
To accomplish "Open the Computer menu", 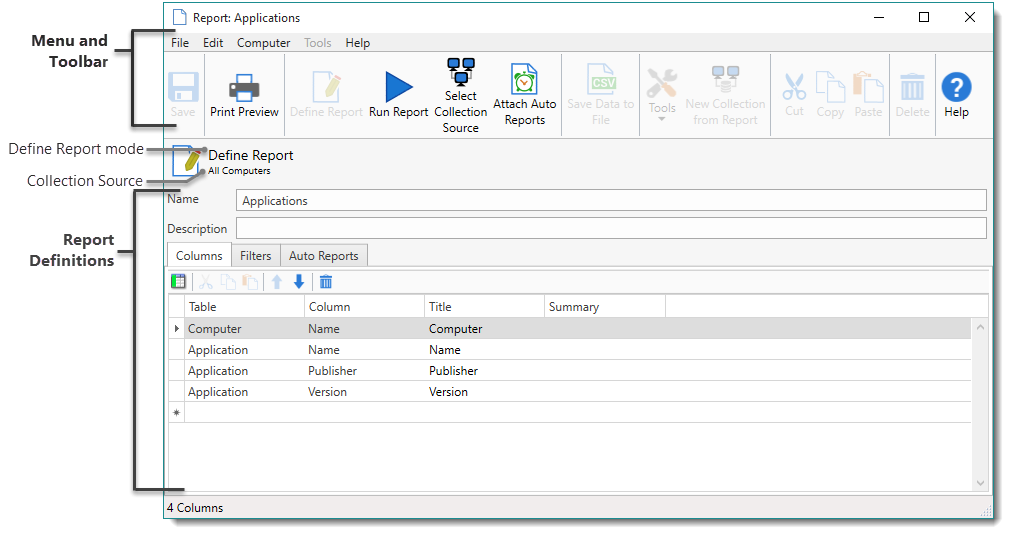I will [263, 43].
